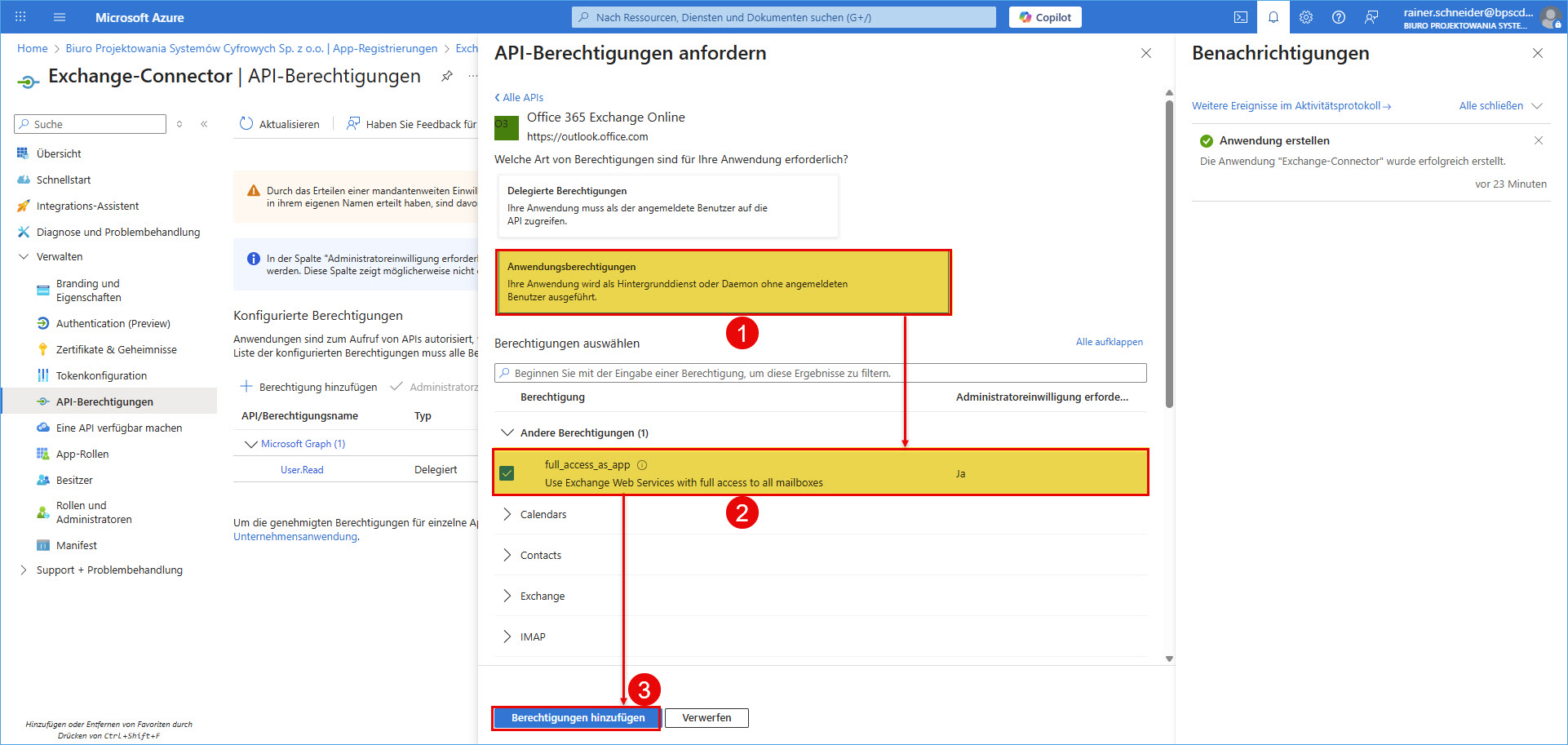Dismiss the Anwendung erstellen notification
The width and height of the screenshot is (1568, 745).
(x=1539, y=140)
